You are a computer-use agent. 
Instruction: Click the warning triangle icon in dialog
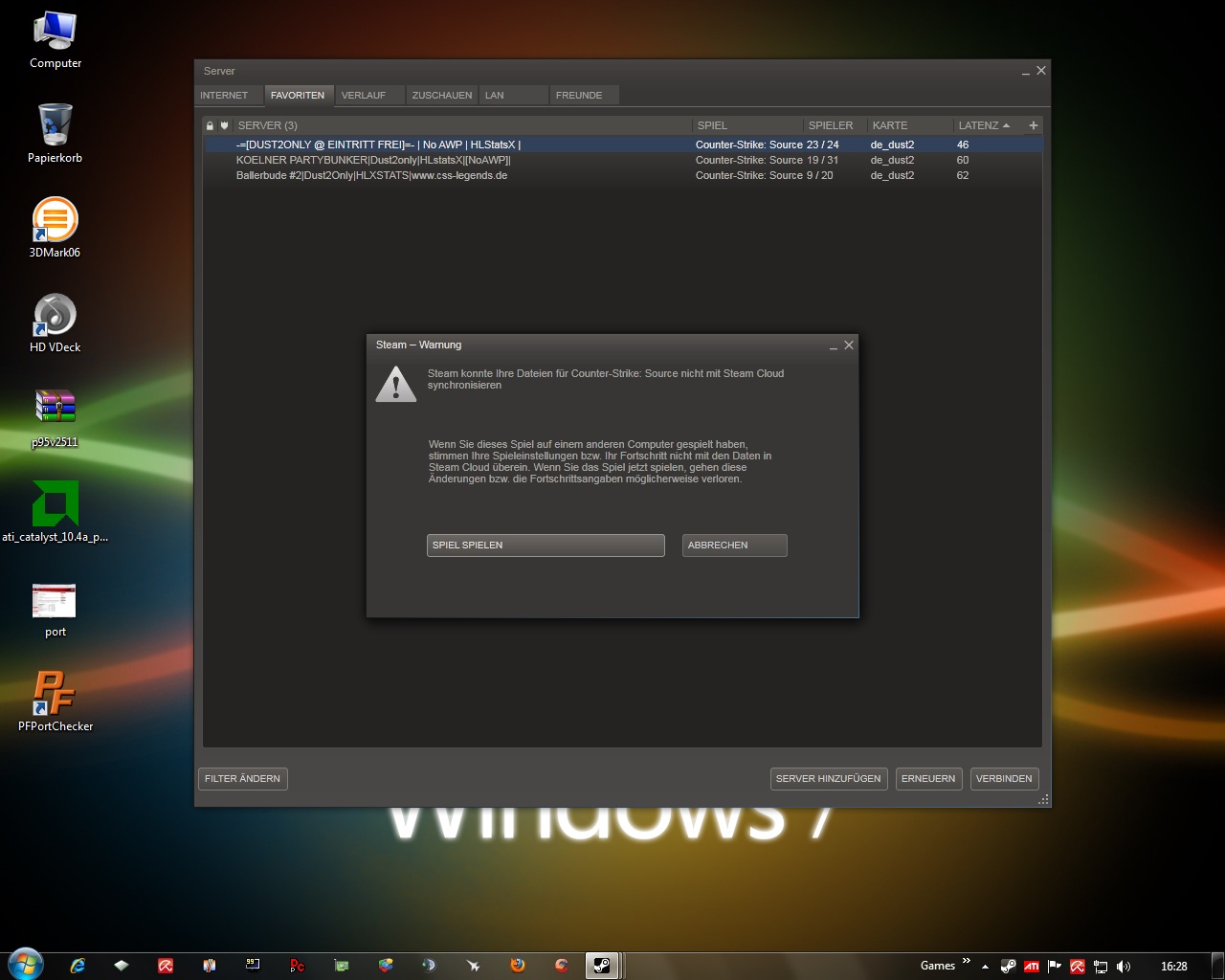(396, 384)
